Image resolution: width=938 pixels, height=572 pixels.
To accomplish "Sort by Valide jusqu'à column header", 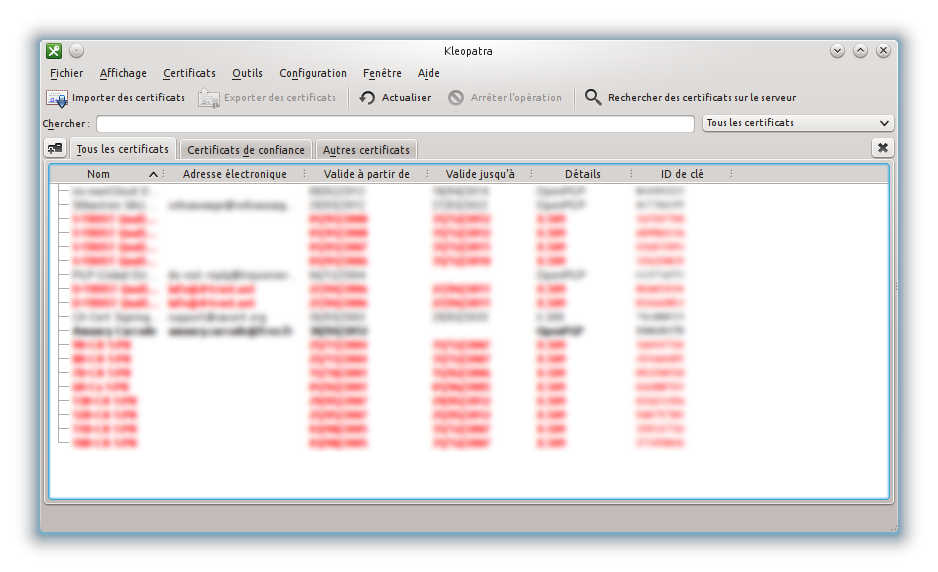I will tap(479, 174).
